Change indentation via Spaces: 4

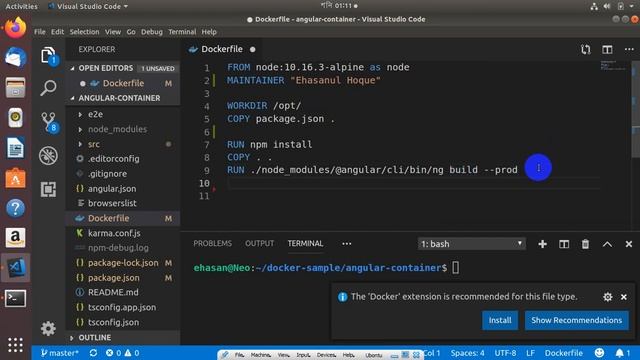pyautogui.click(x=468, y=353)
